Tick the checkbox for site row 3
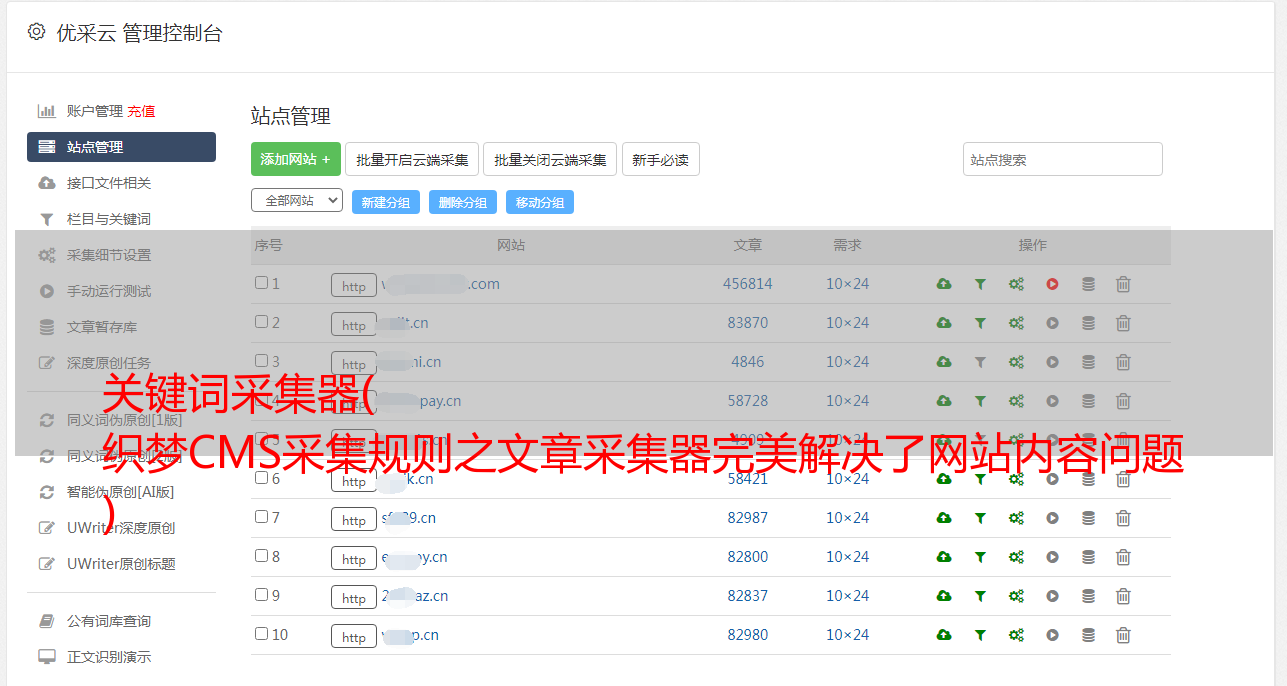 (x=261, y=361)
